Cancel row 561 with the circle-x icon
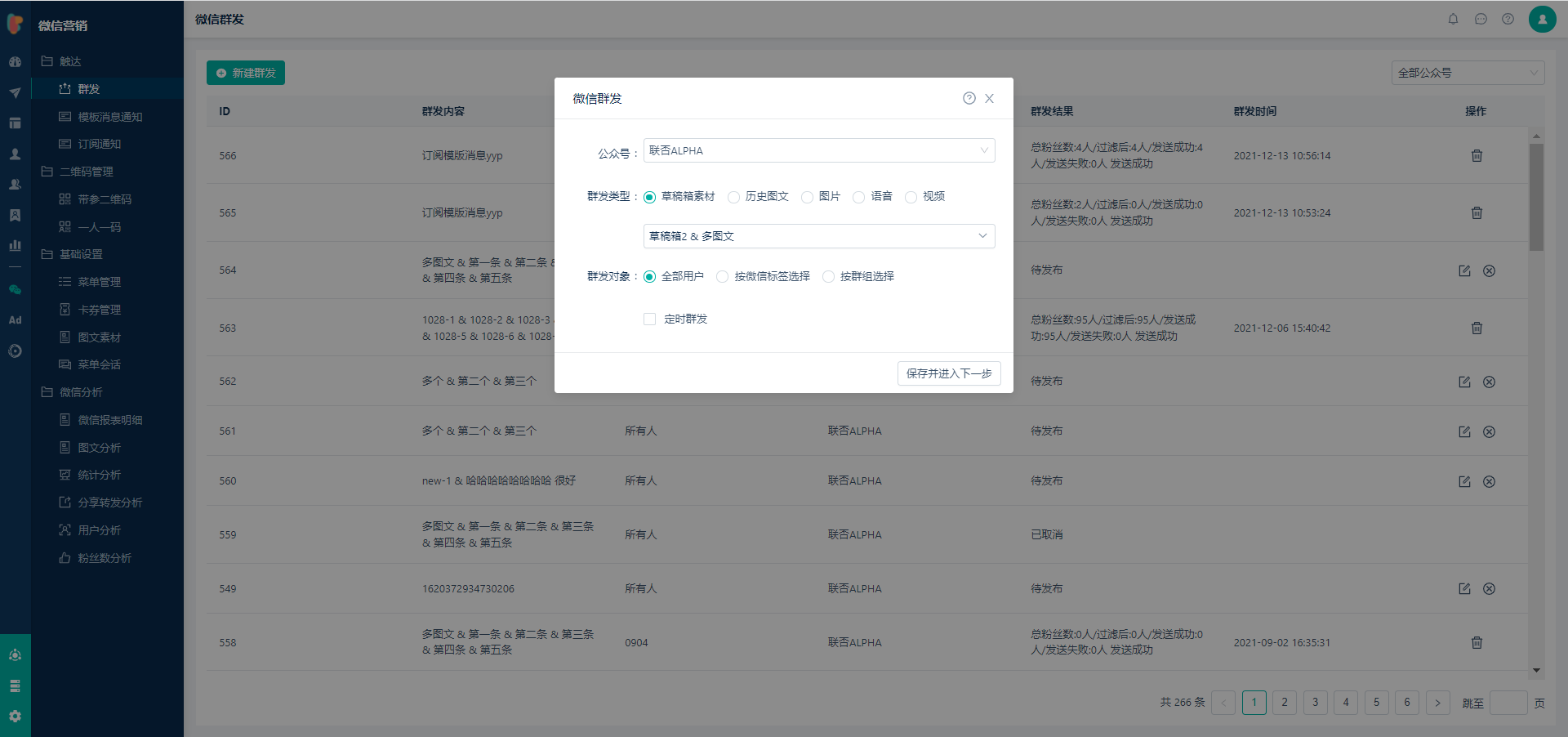The height and width of the screenshot is (737, 1568). coord(1489,431)
